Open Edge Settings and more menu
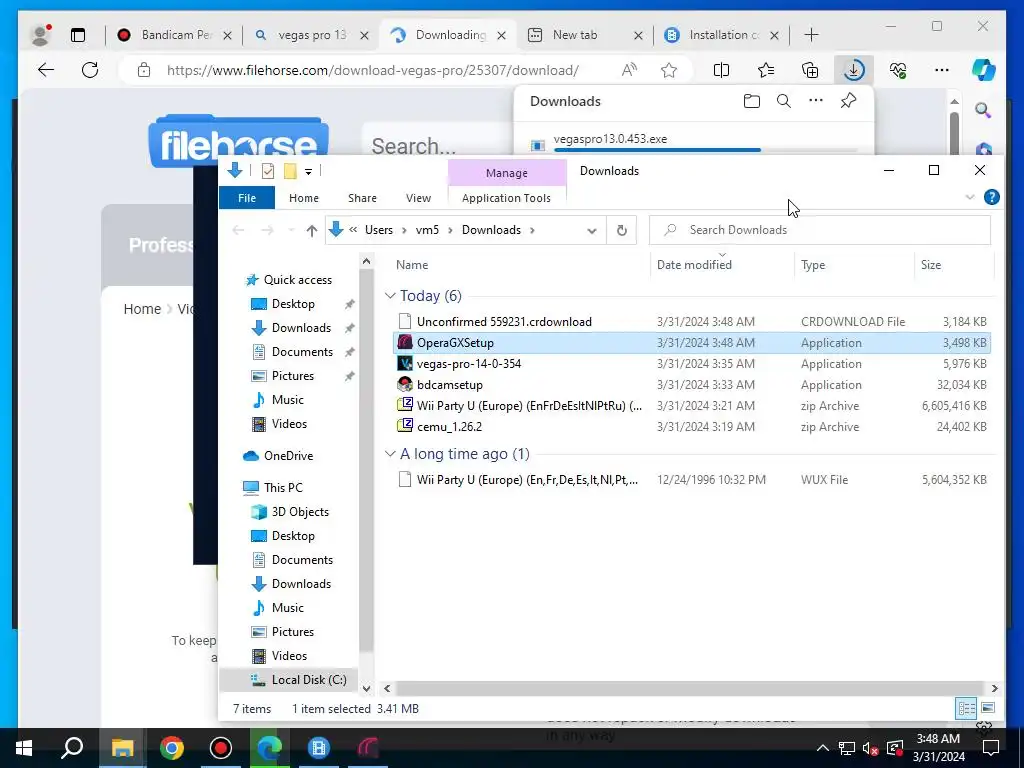Screen dimensions: 1024x768 click(942, 70)
